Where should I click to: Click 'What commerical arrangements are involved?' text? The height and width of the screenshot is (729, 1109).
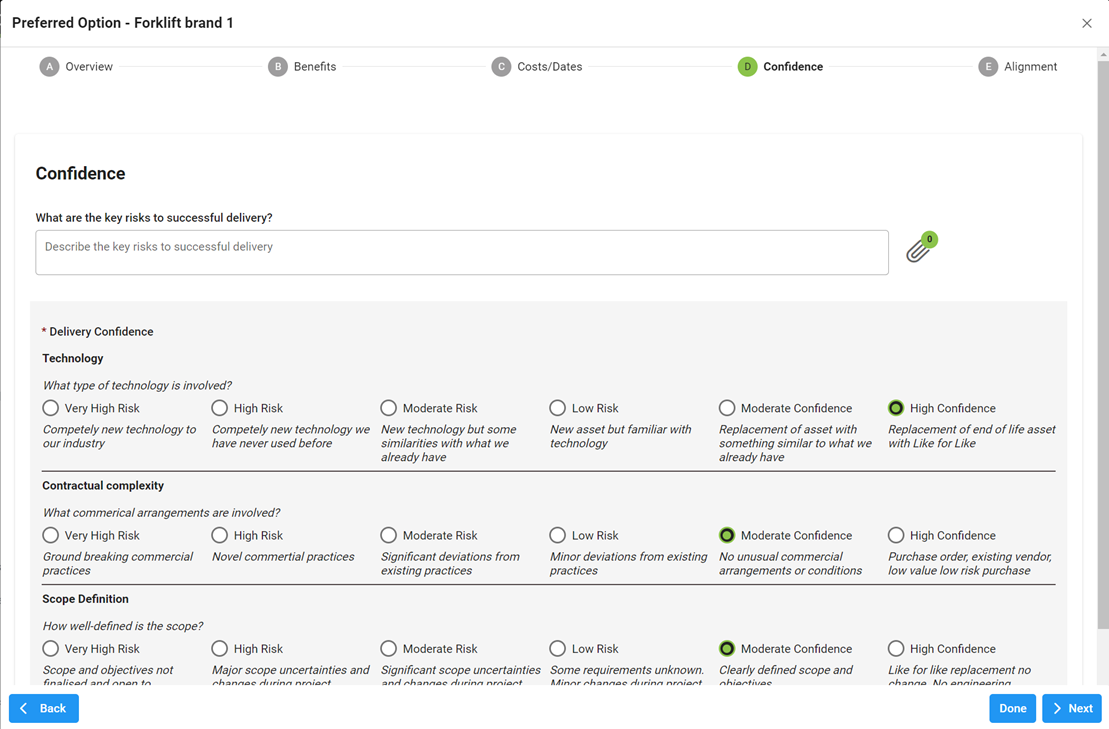[161, 513]
